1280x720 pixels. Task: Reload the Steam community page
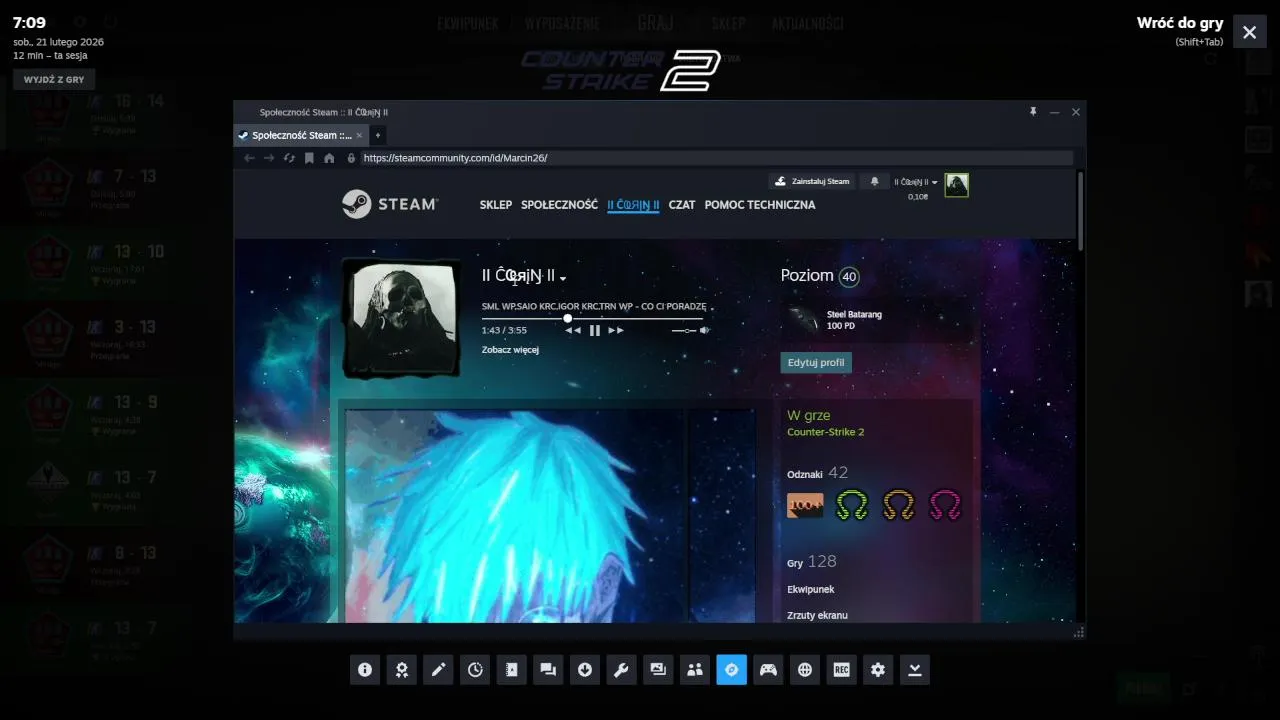click(289, 158)
